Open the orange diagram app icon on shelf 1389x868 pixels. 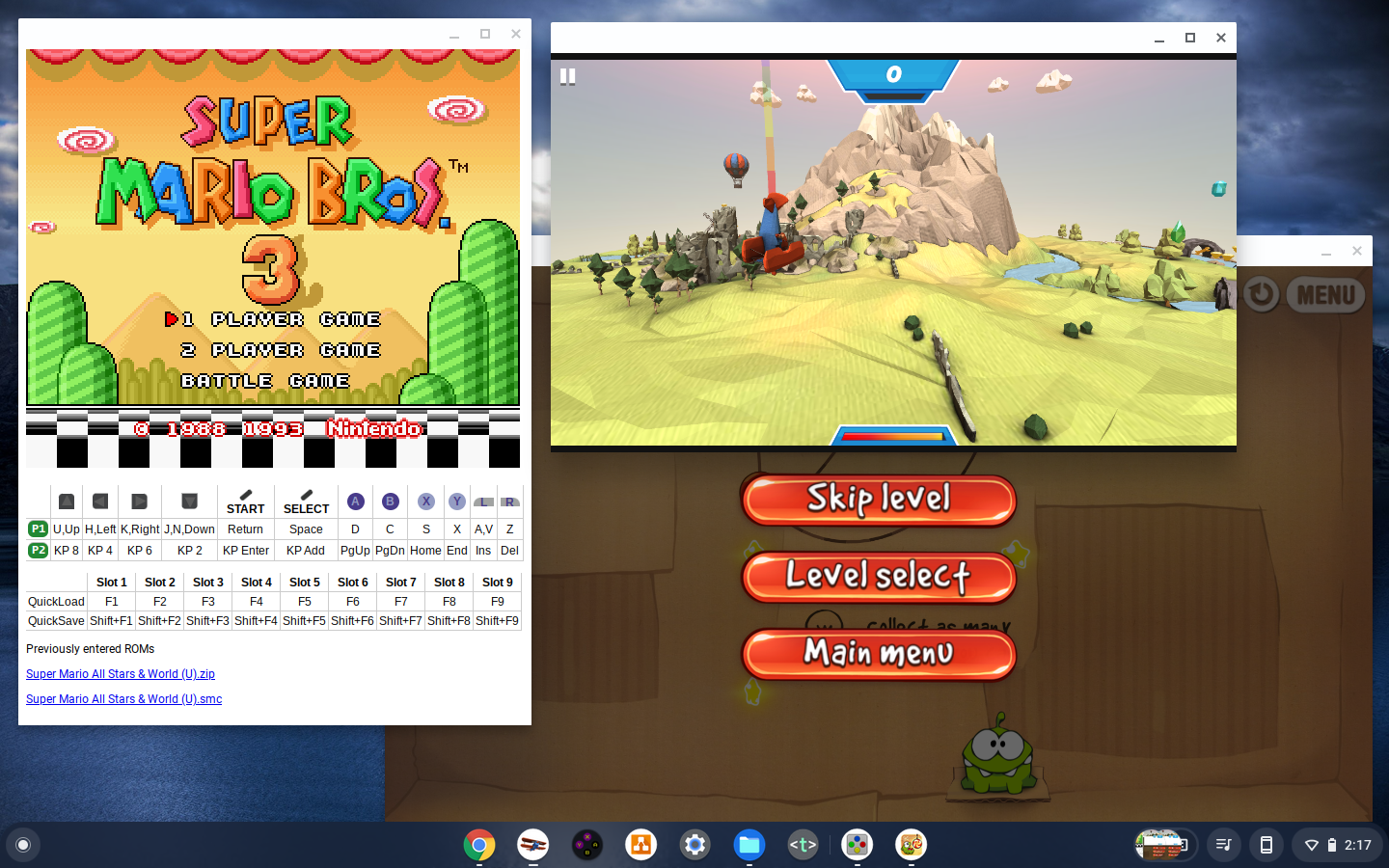pos(640,845)
